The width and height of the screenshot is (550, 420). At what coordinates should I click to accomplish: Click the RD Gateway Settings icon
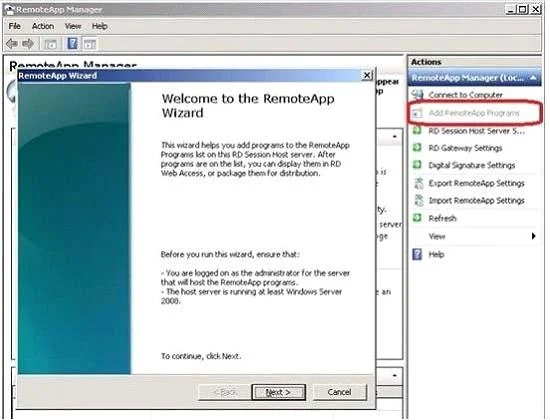click(417, 148)
